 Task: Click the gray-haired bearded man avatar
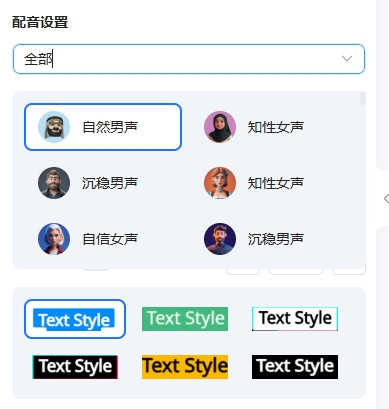click(x=54, y=183)
